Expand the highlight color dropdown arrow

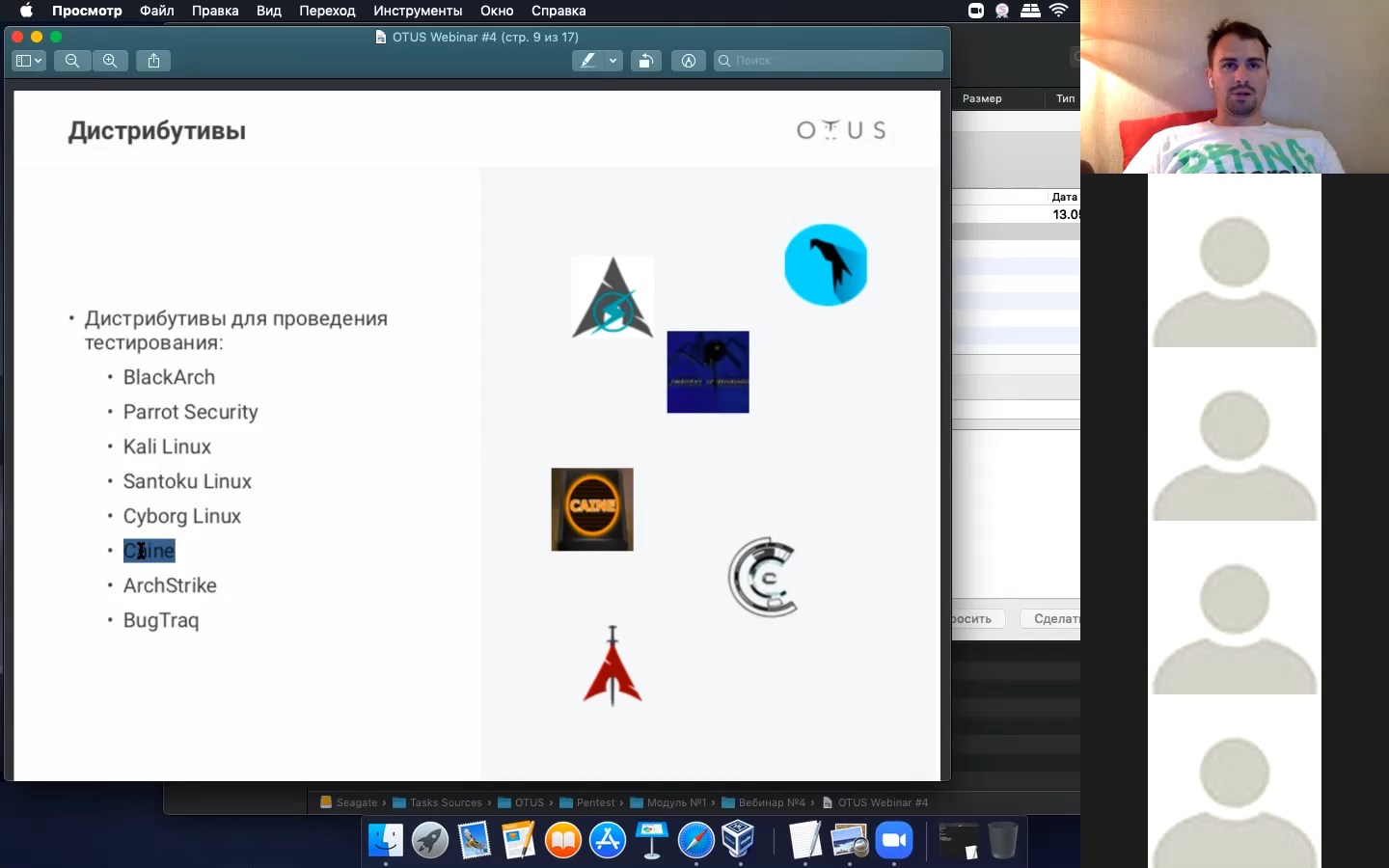613,61
